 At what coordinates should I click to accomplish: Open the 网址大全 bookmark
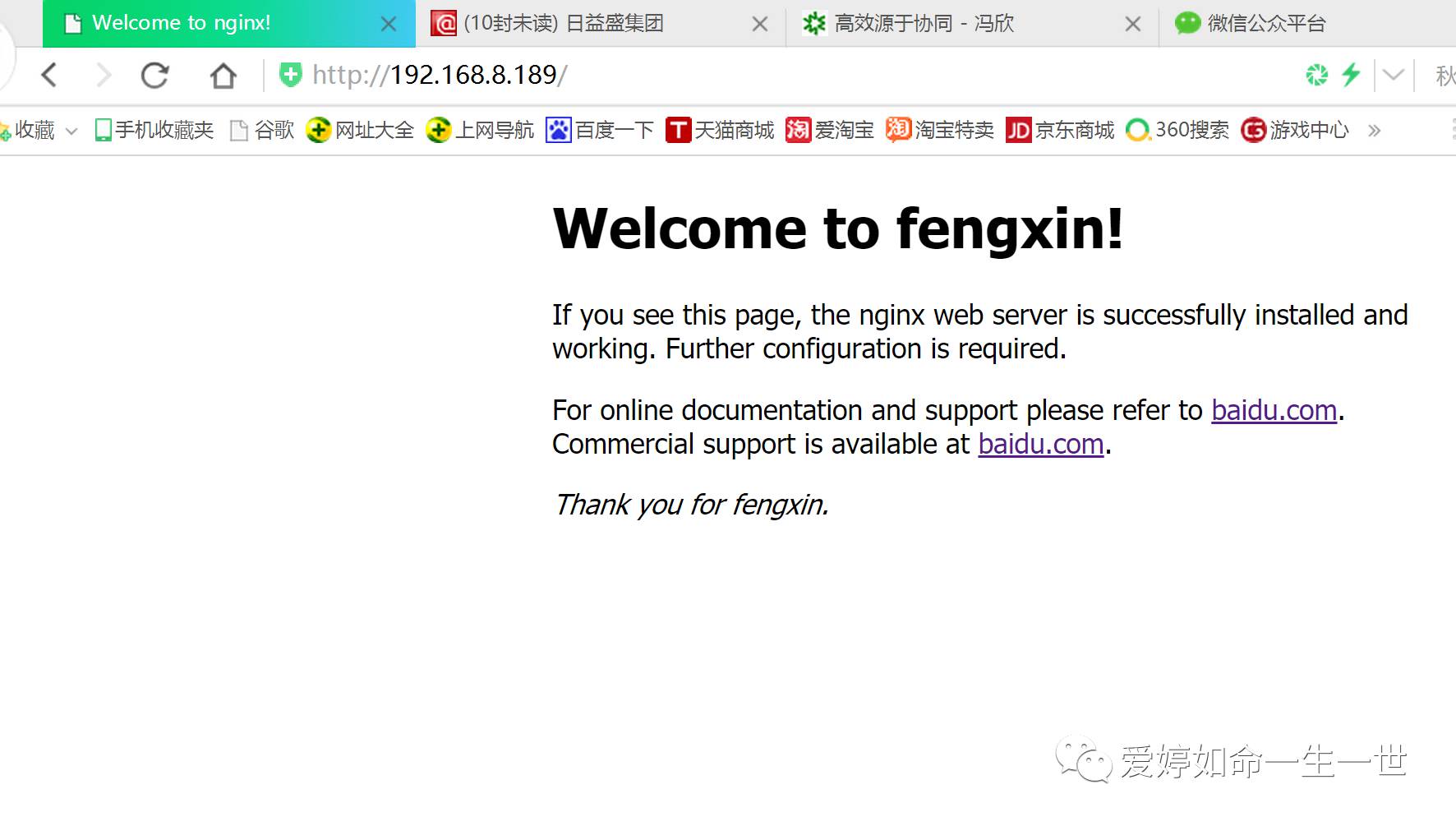click(360, 130)
